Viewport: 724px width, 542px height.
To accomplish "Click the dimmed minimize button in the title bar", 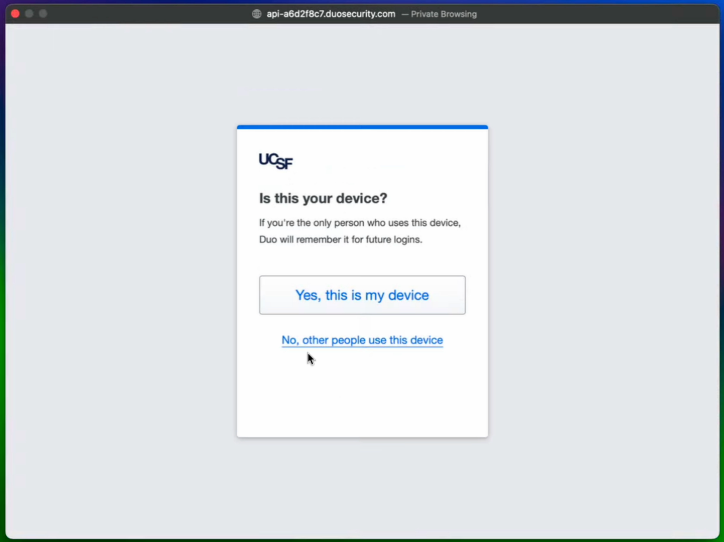I will point(29,13).
